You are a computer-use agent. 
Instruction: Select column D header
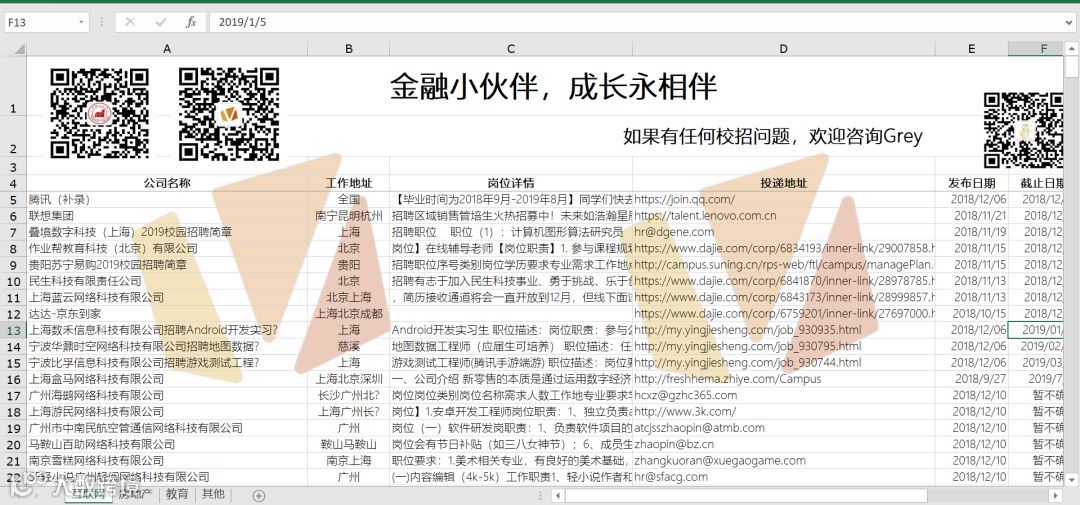(784, 49)
